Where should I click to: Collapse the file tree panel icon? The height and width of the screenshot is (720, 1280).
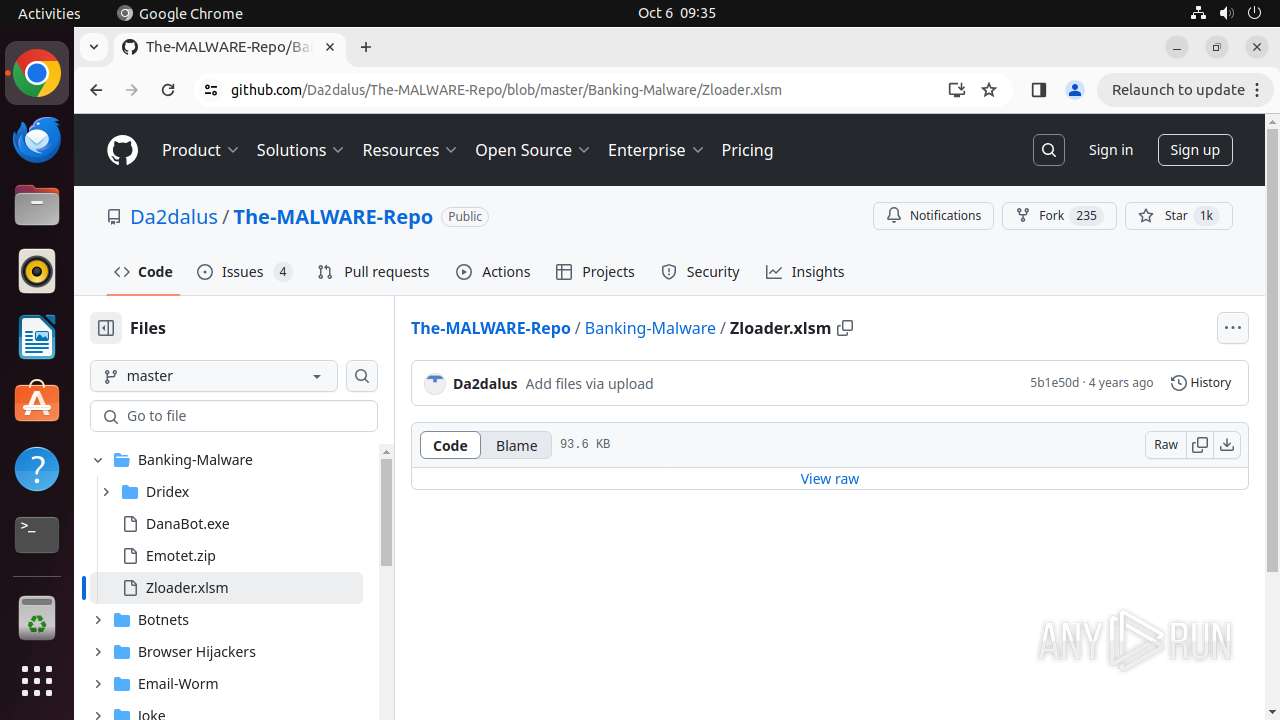pyautogui.click(x=105, y=328)
